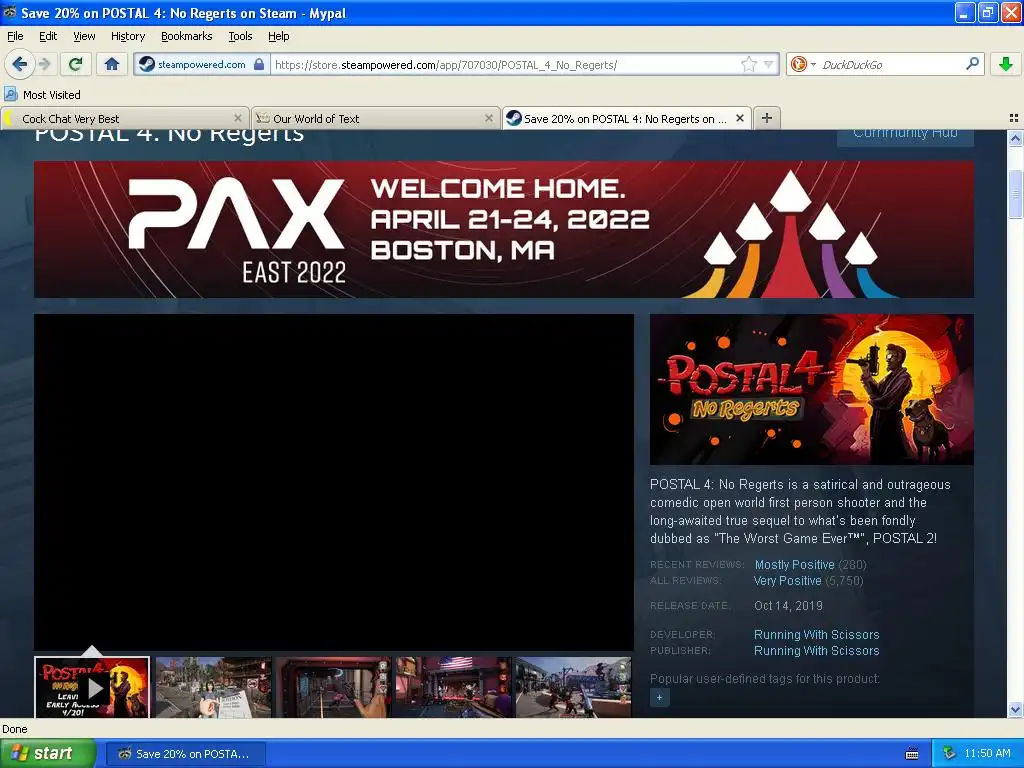The height and width of the screenshot is (768, 1024).
Task: Open the Community Hub button
Action: coord(905,135)
